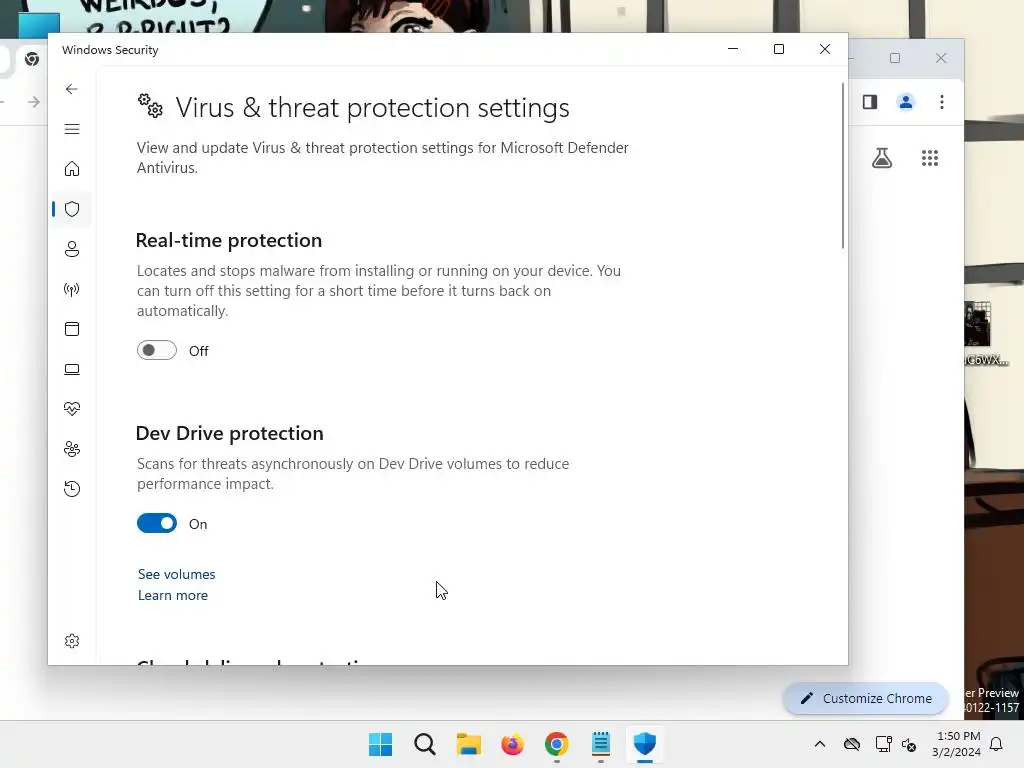Open File Explorer from taskbar
1024x768 pixels.
coord(468,744)
